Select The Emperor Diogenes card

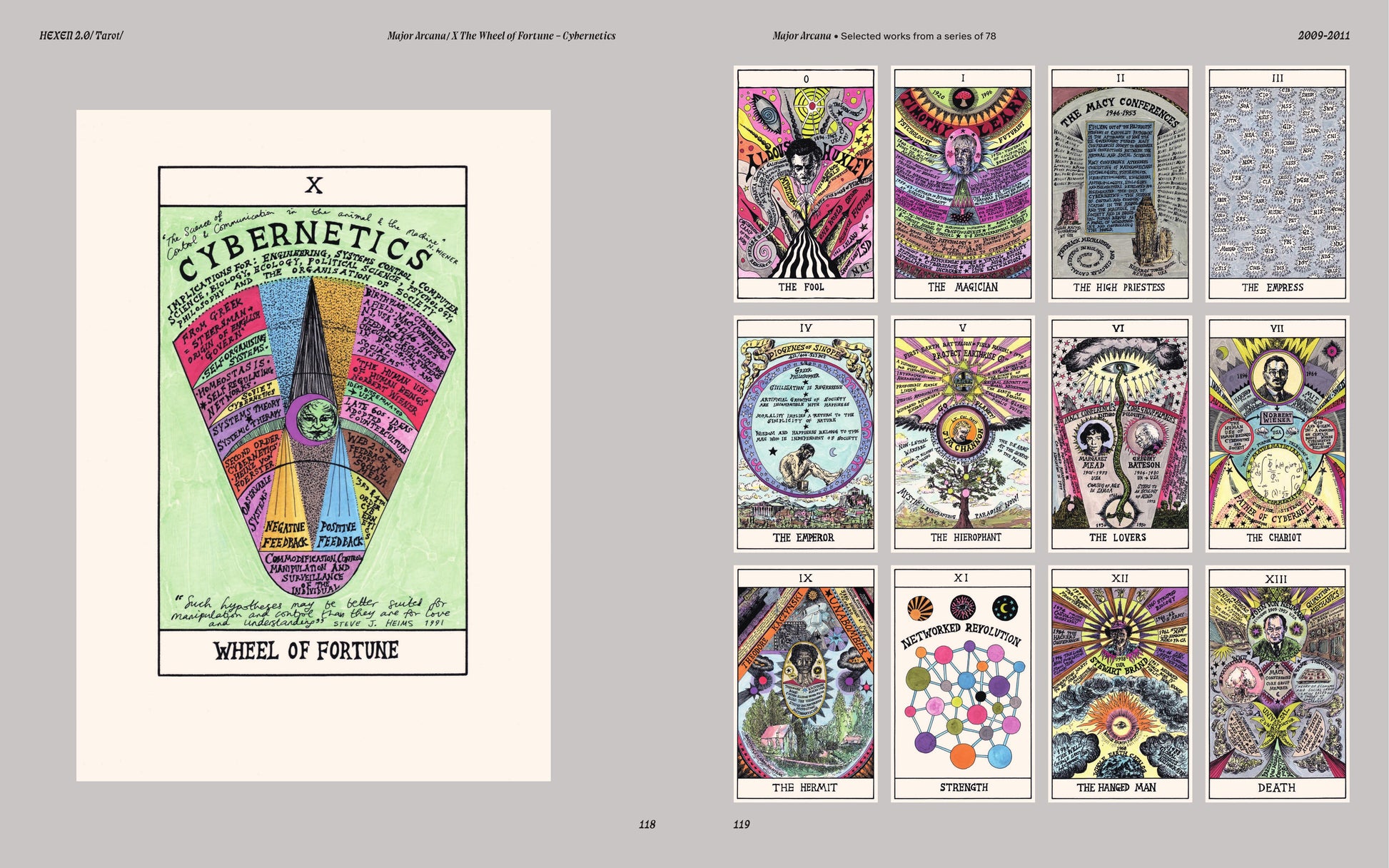click(x=805, y=433)
